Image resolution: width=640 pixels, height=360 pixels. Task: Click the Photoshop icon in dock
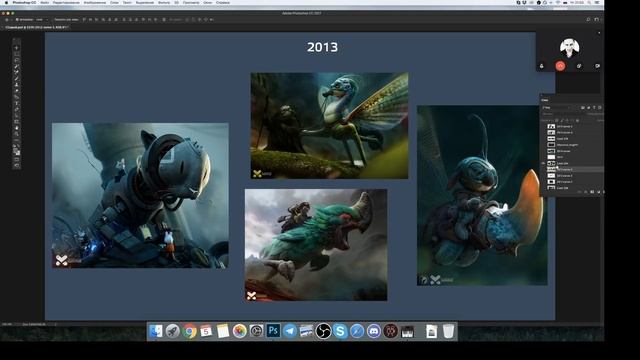click(x=273, y=331)
